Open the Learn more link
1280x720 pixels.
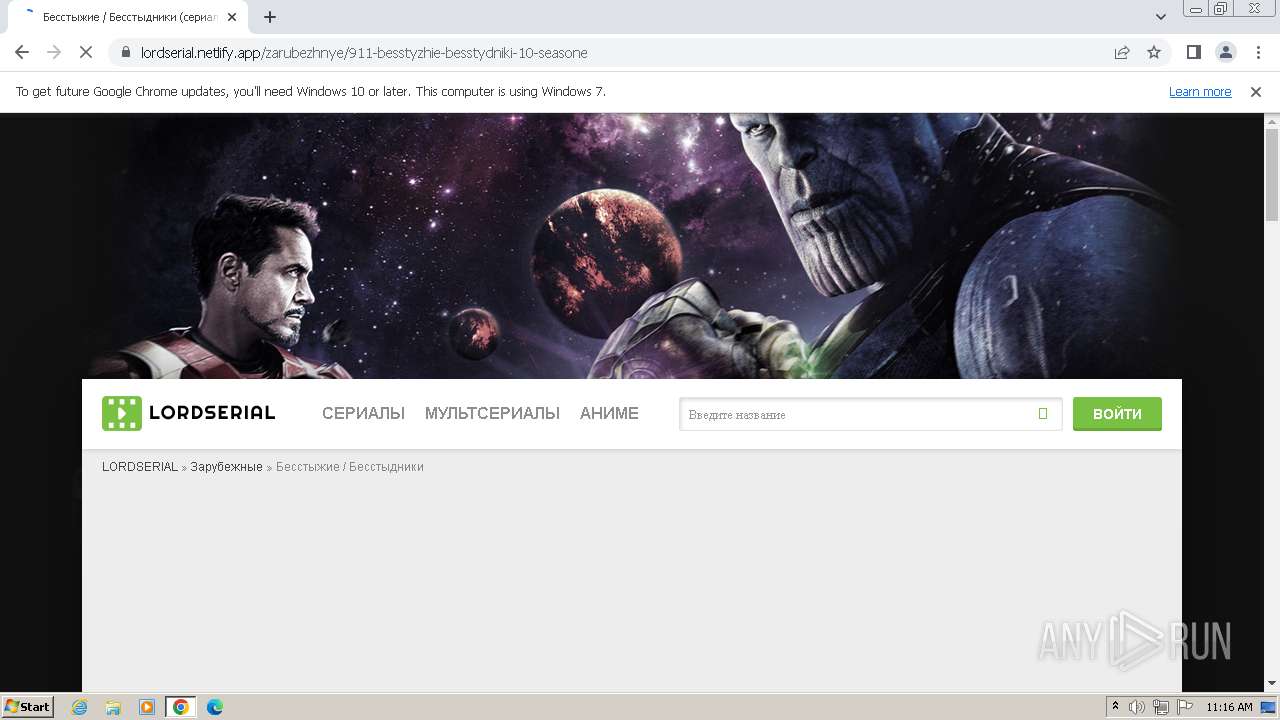[x=1200, y=91]
